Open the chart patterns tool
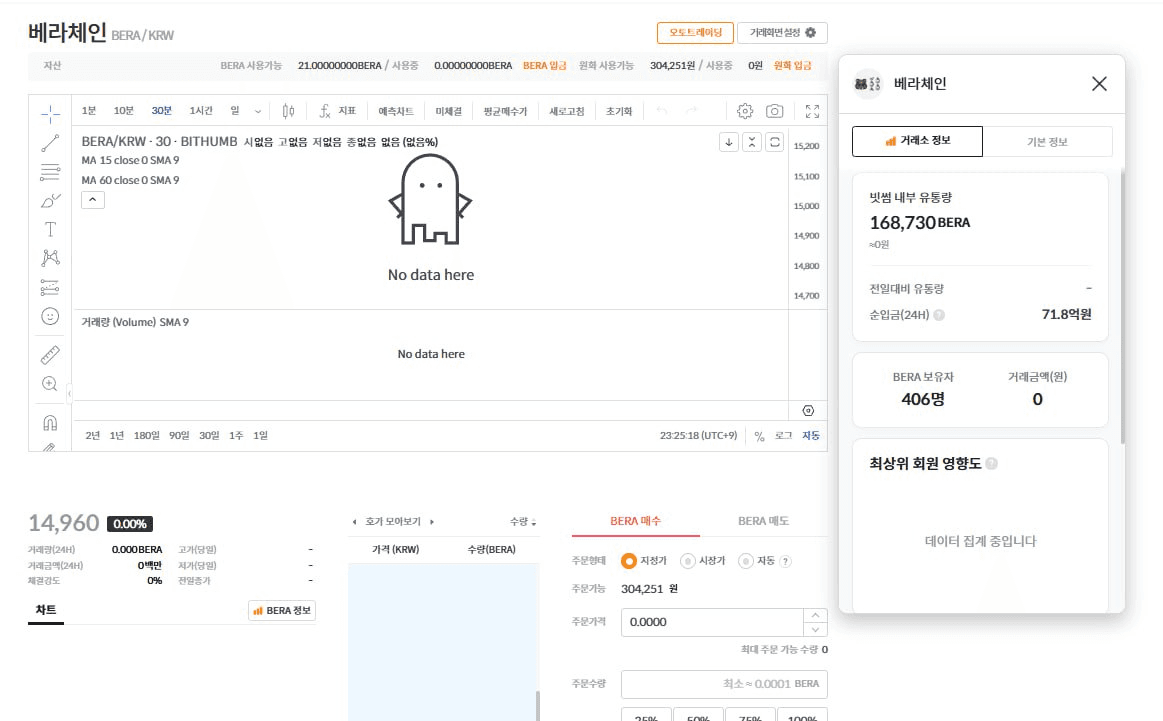 click(x=50, y=258)
